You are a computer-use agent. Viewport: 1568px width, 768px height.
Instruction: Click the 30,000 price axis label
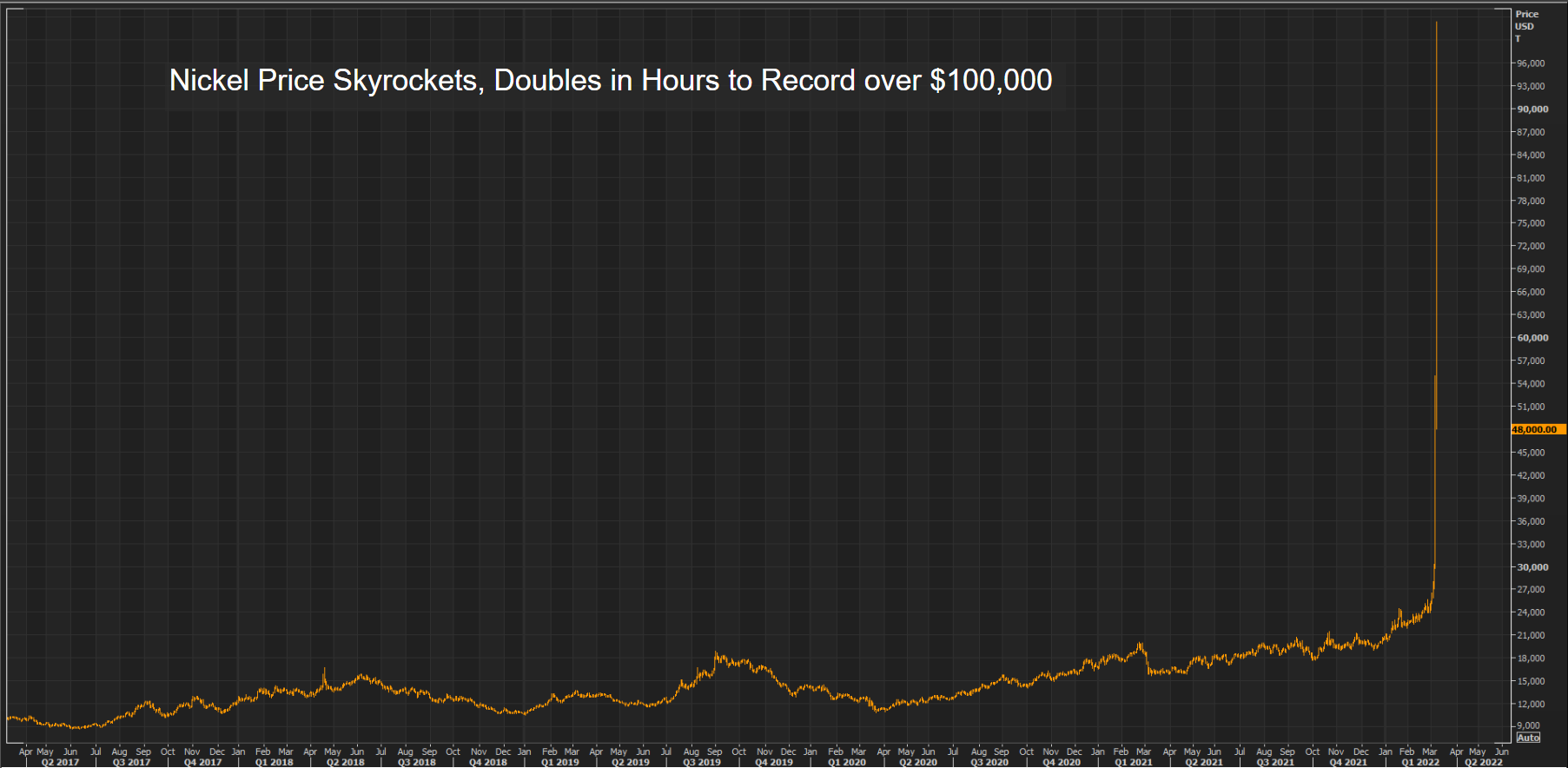(1532, 567)
